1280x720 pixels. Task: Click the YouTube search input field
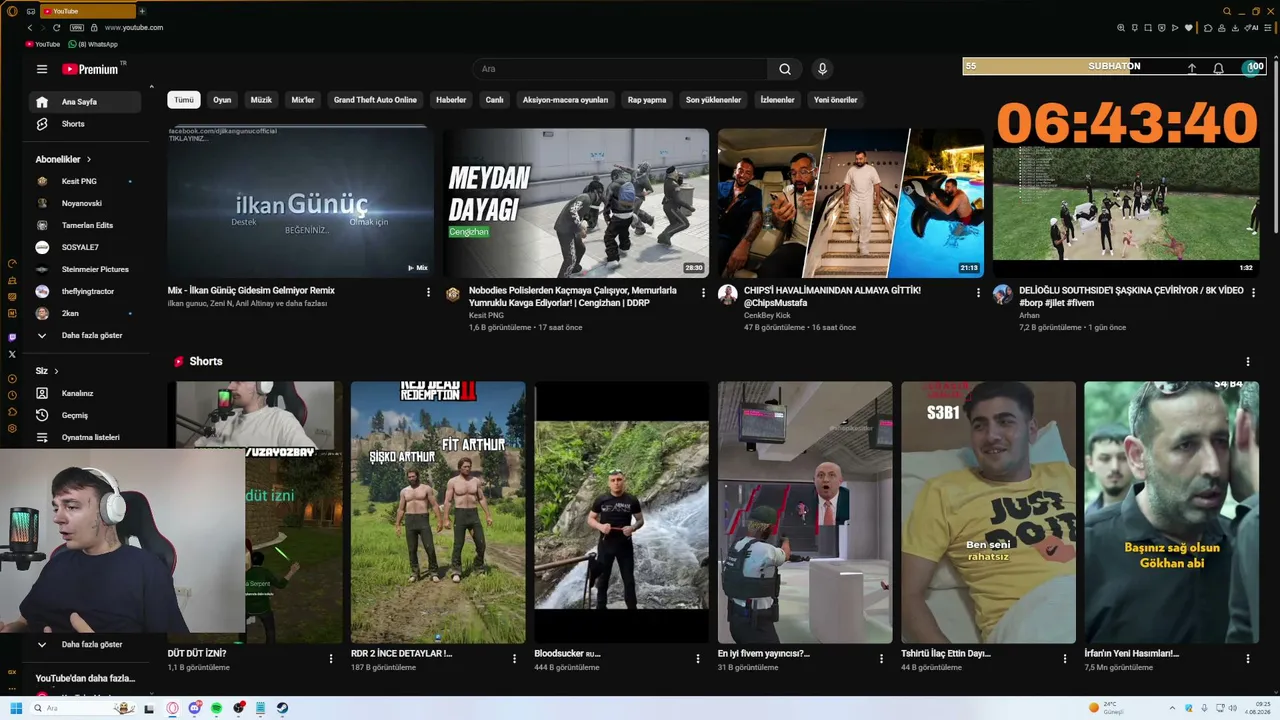[x=620, y=69]
